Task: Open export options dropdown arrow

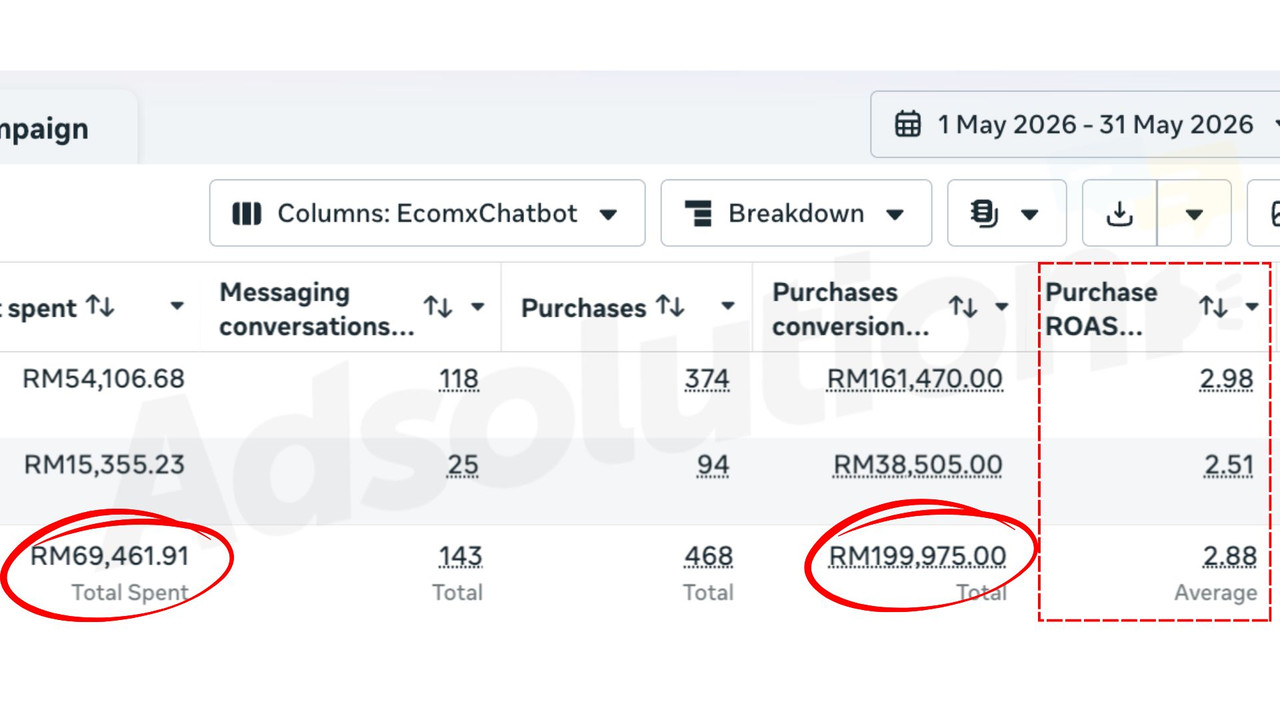Action: tap(1194, 214)
